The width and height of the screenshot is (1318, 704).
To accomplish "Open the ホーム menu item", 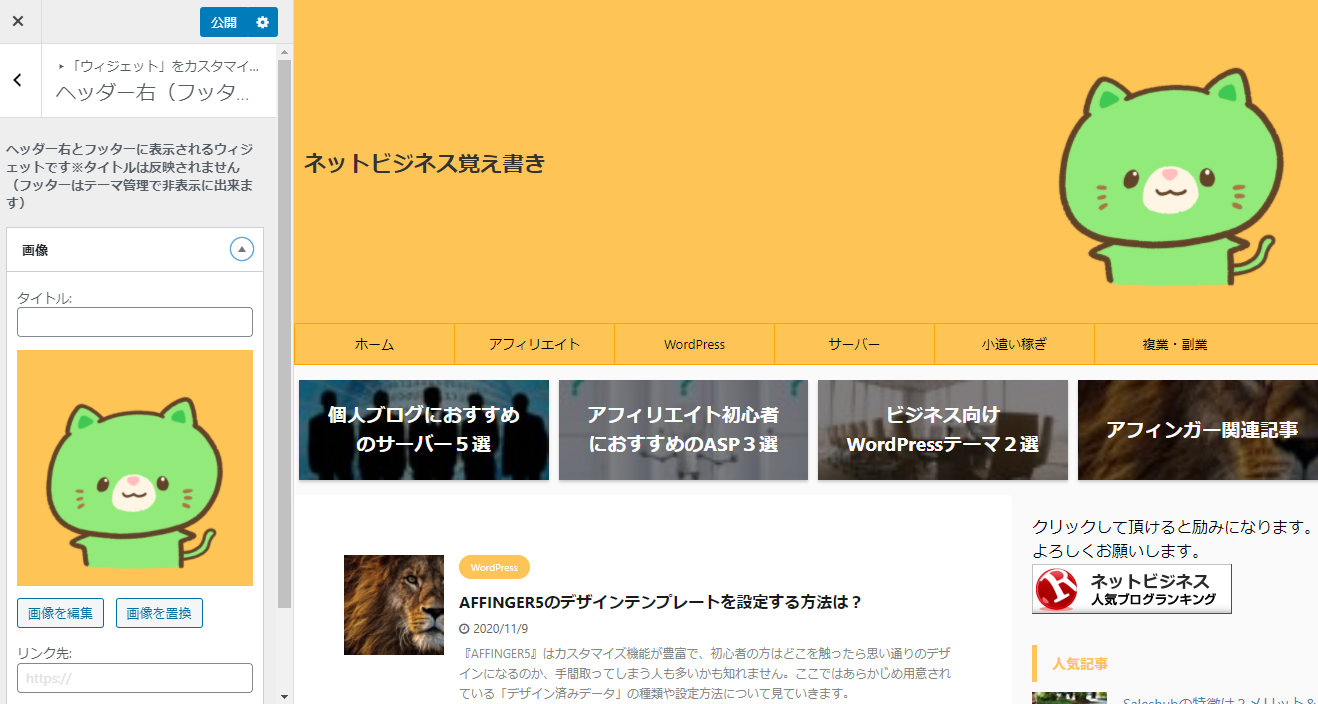I will 374,344.
